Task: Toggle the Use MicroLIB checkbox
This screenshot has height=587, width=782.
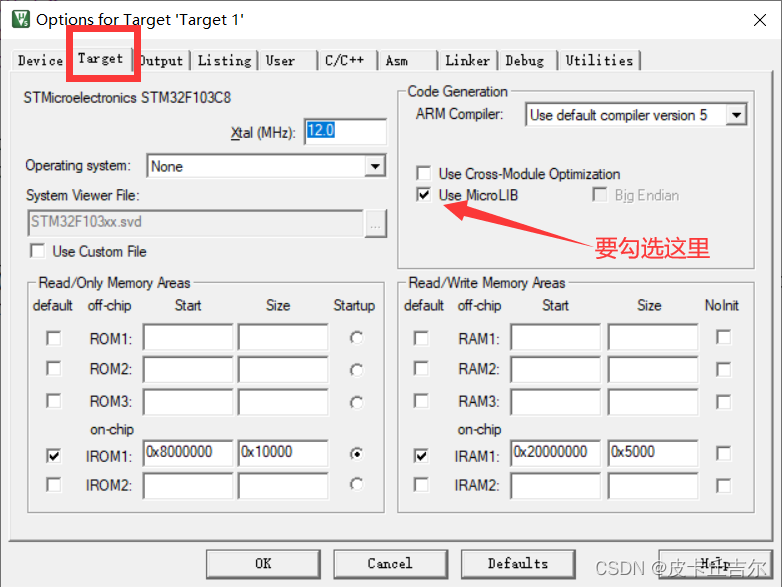Action: 423,195
